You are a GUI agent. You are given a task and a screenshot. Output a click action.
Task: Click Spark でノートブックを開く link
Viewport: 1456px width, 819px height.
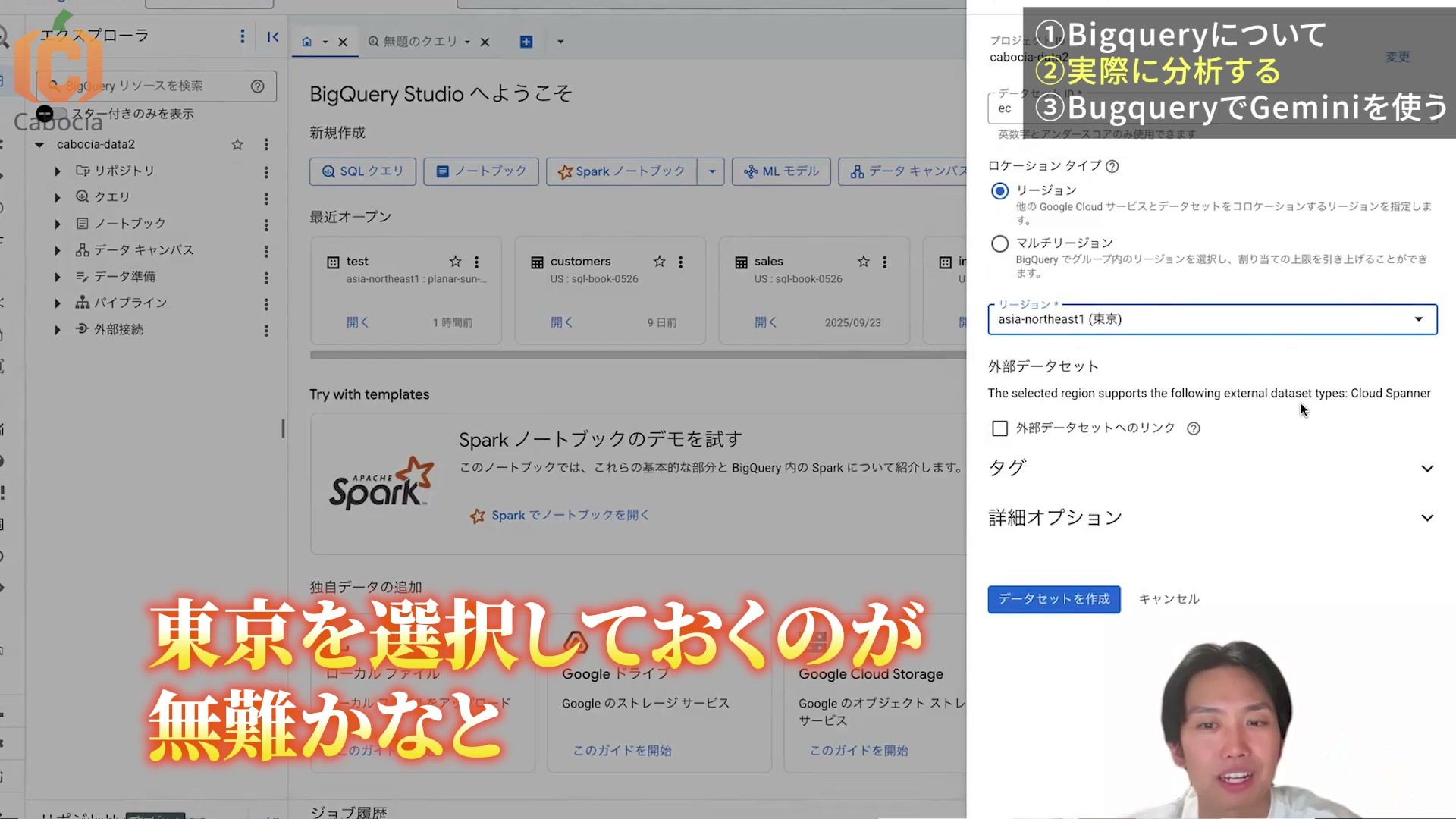tap(570, 515)
